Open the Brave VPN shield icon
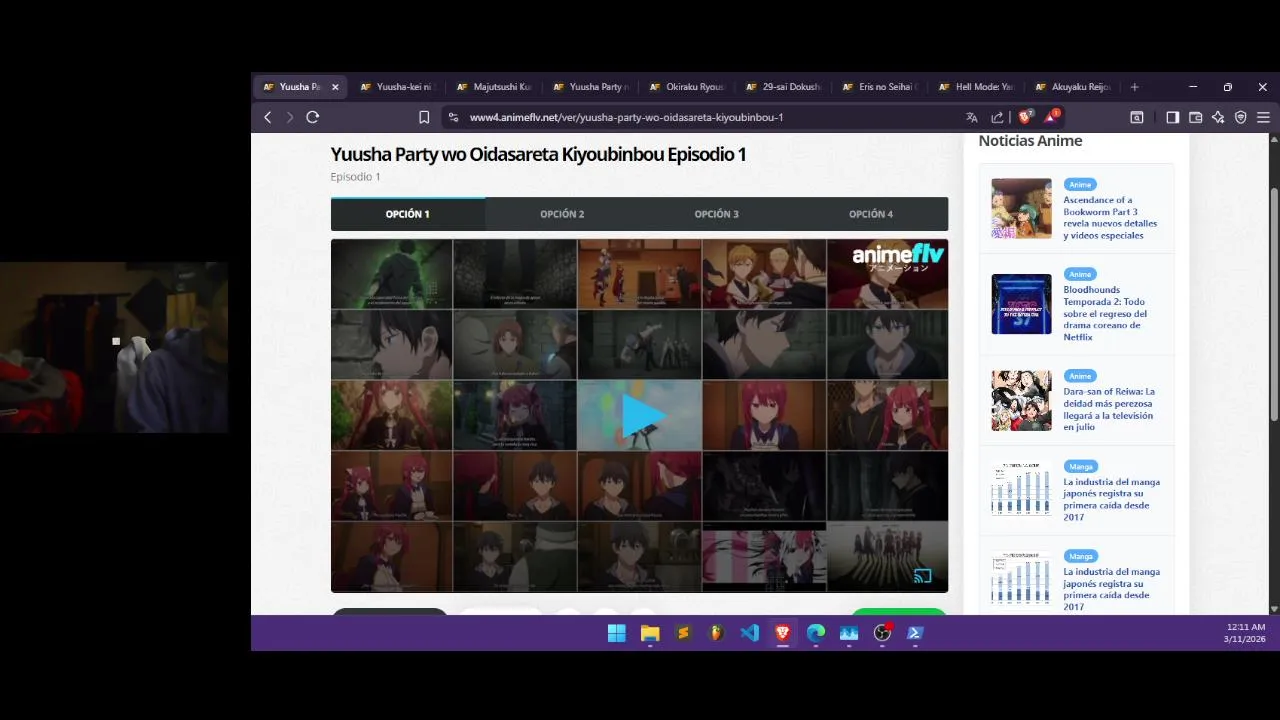Viewport: 1280px width, 720px height. (x=1241, y=117)
